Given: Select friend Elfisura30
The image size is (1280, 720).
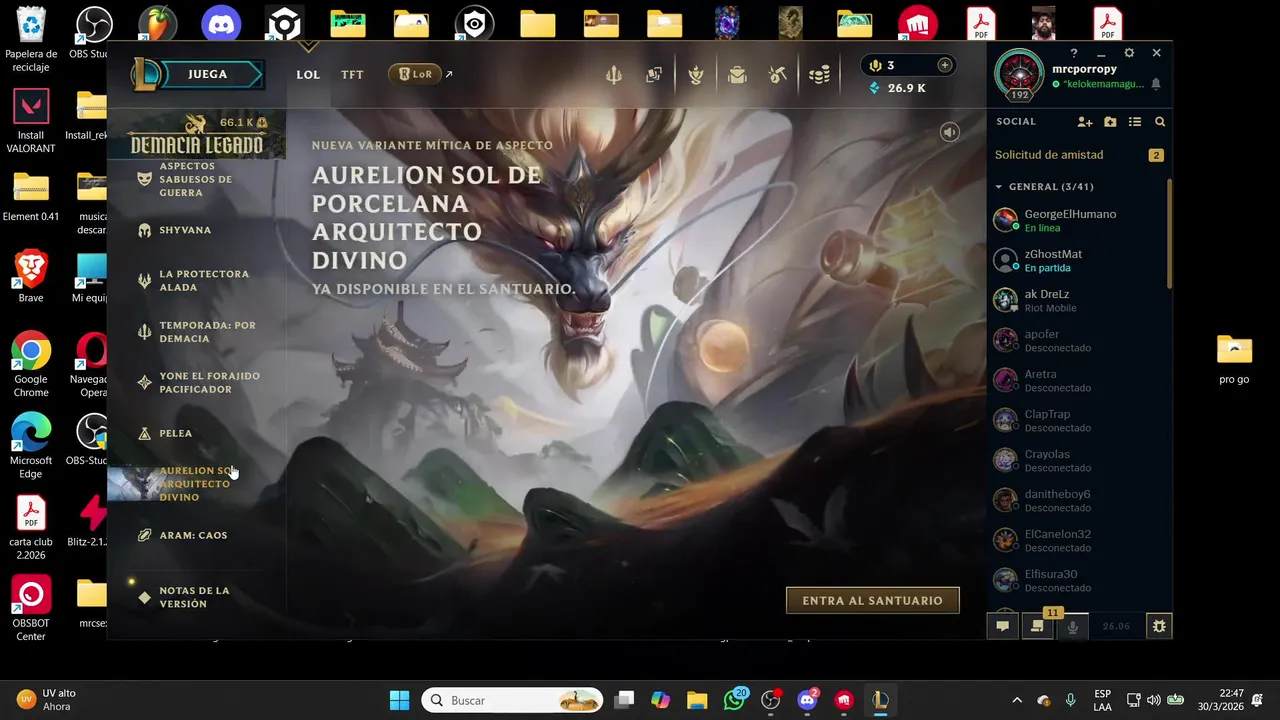Looking at the screenshot, I should pyautogui.click(x=1078, y=580).
